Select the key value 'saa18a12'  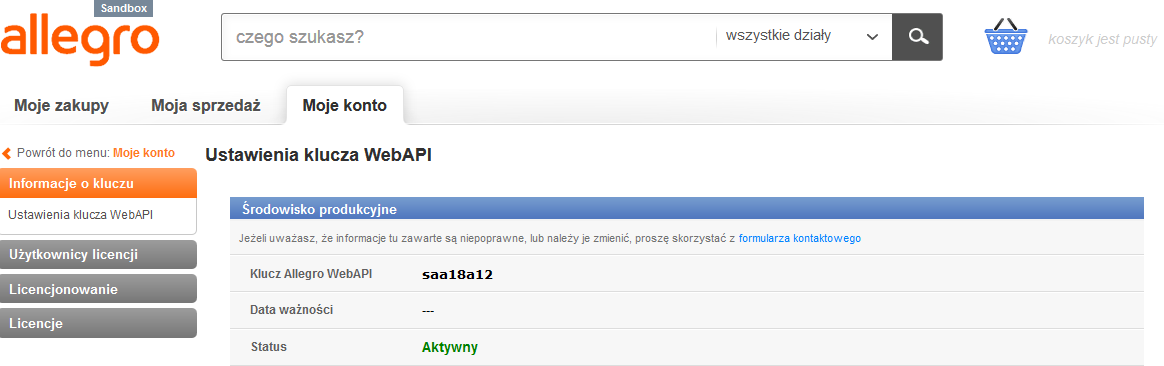click(x=457, y=275)
